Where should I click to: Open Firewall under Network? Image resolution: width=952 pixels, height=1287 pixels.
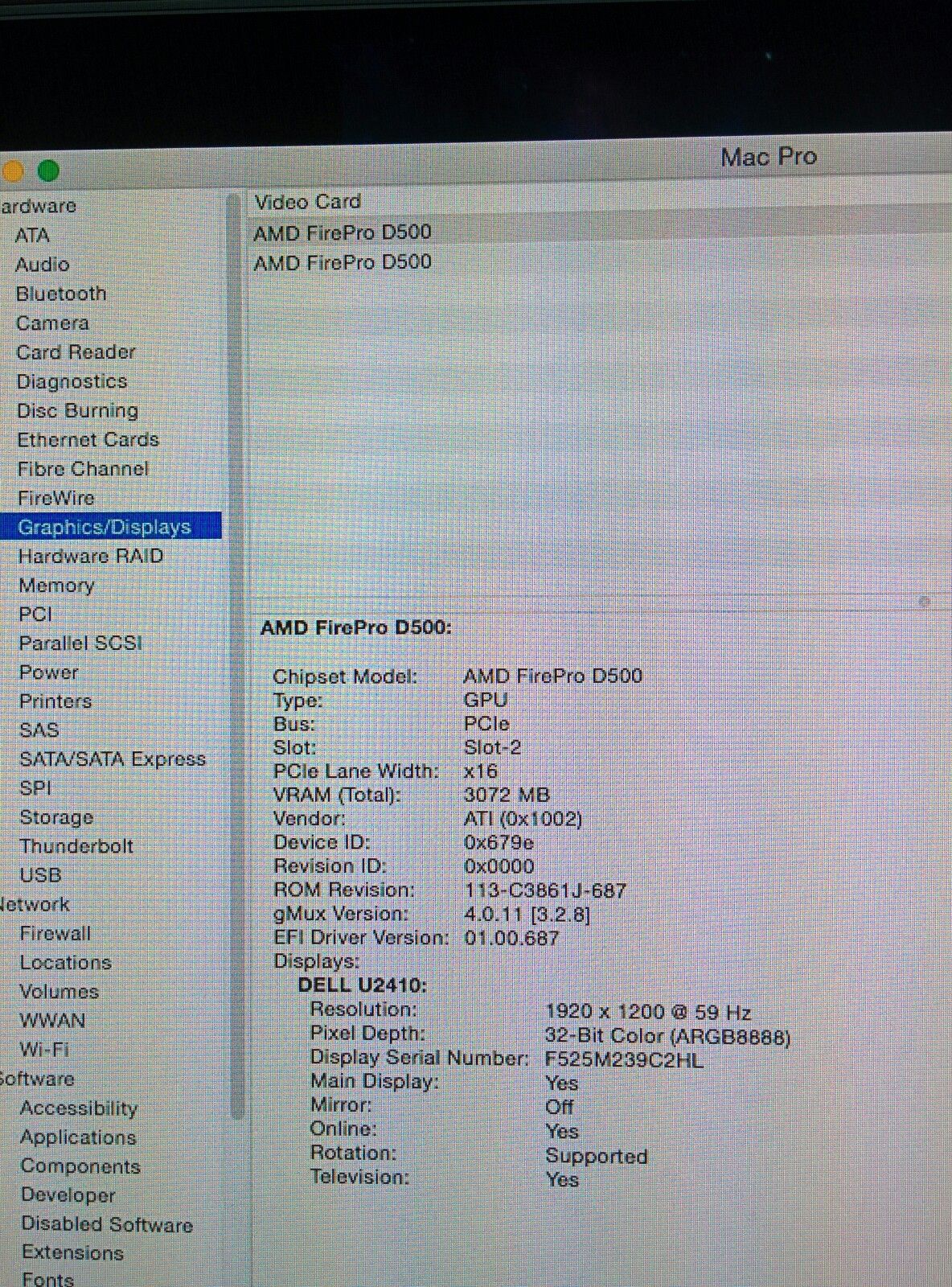click(55, 934)
